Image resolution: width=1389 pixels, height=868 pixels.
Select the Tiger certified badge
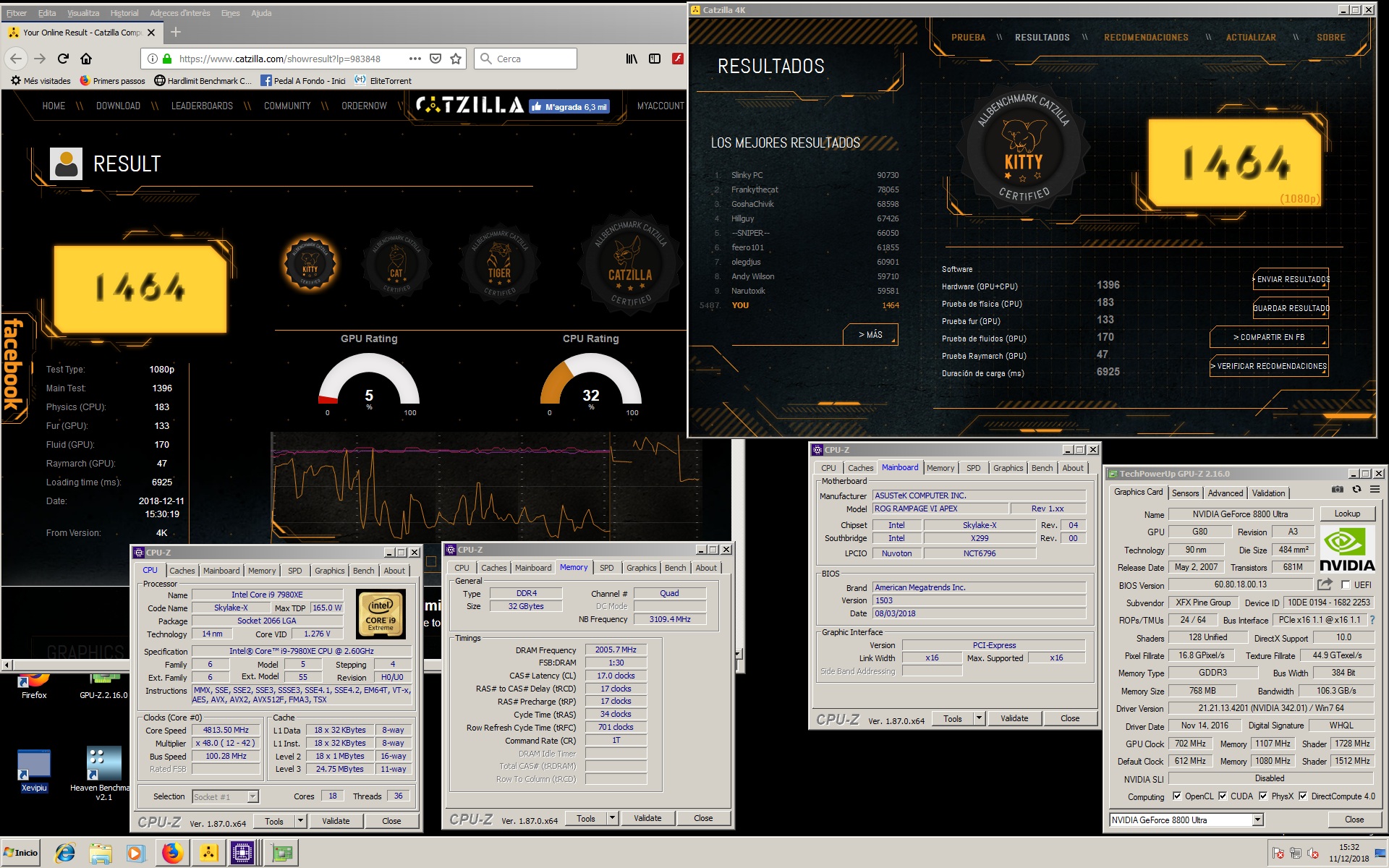(499, 263)
